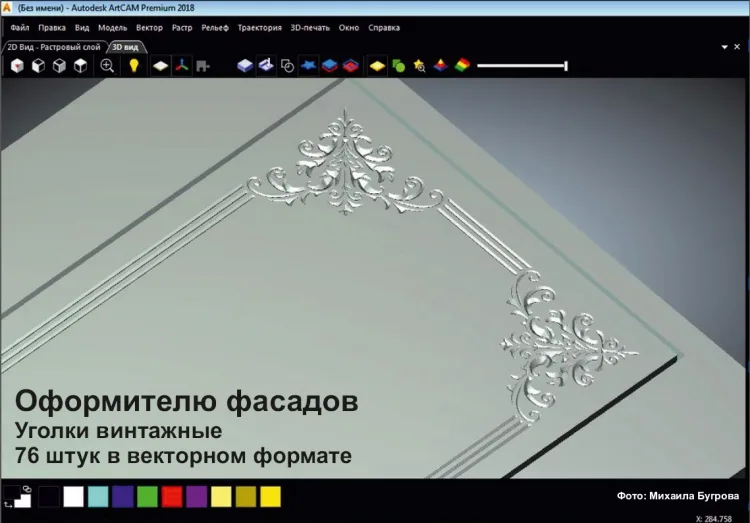Select the fourth cube view icon
Viewport: 750px width, 523px height.
pyautogui.click(x=80, y=66)
